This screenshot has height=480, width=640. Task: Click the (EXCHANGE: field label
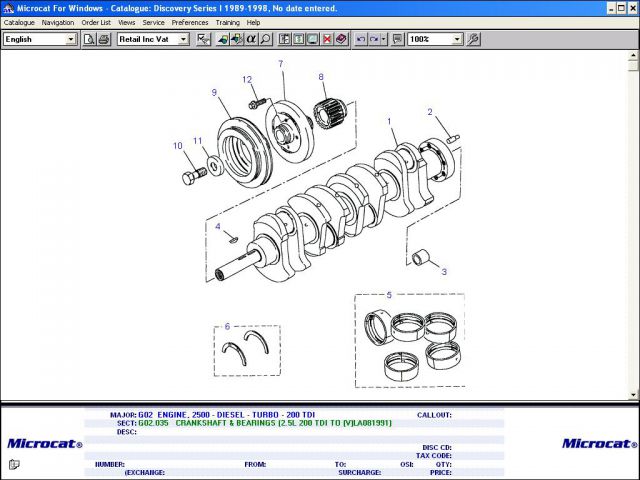(x=144, y=473)
